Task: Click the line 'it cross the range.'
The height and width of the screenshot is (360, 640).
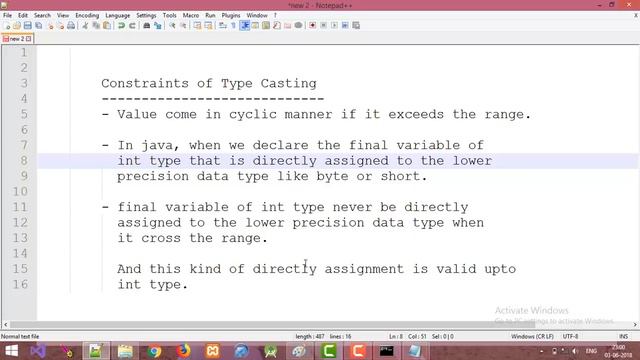Action: pyautogui.click(x=192, y=238)
